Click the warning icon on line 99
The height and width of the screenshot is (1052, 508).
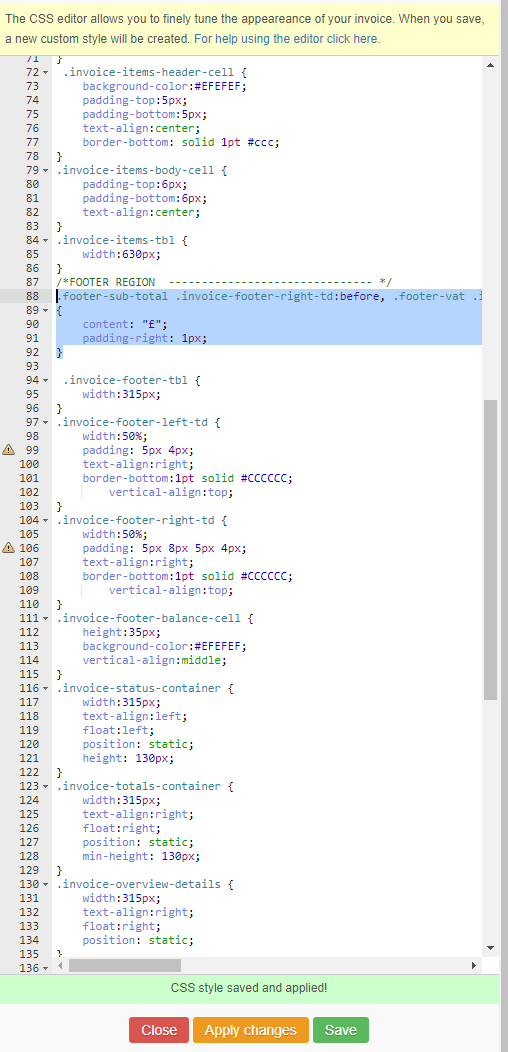coord(9,450)
